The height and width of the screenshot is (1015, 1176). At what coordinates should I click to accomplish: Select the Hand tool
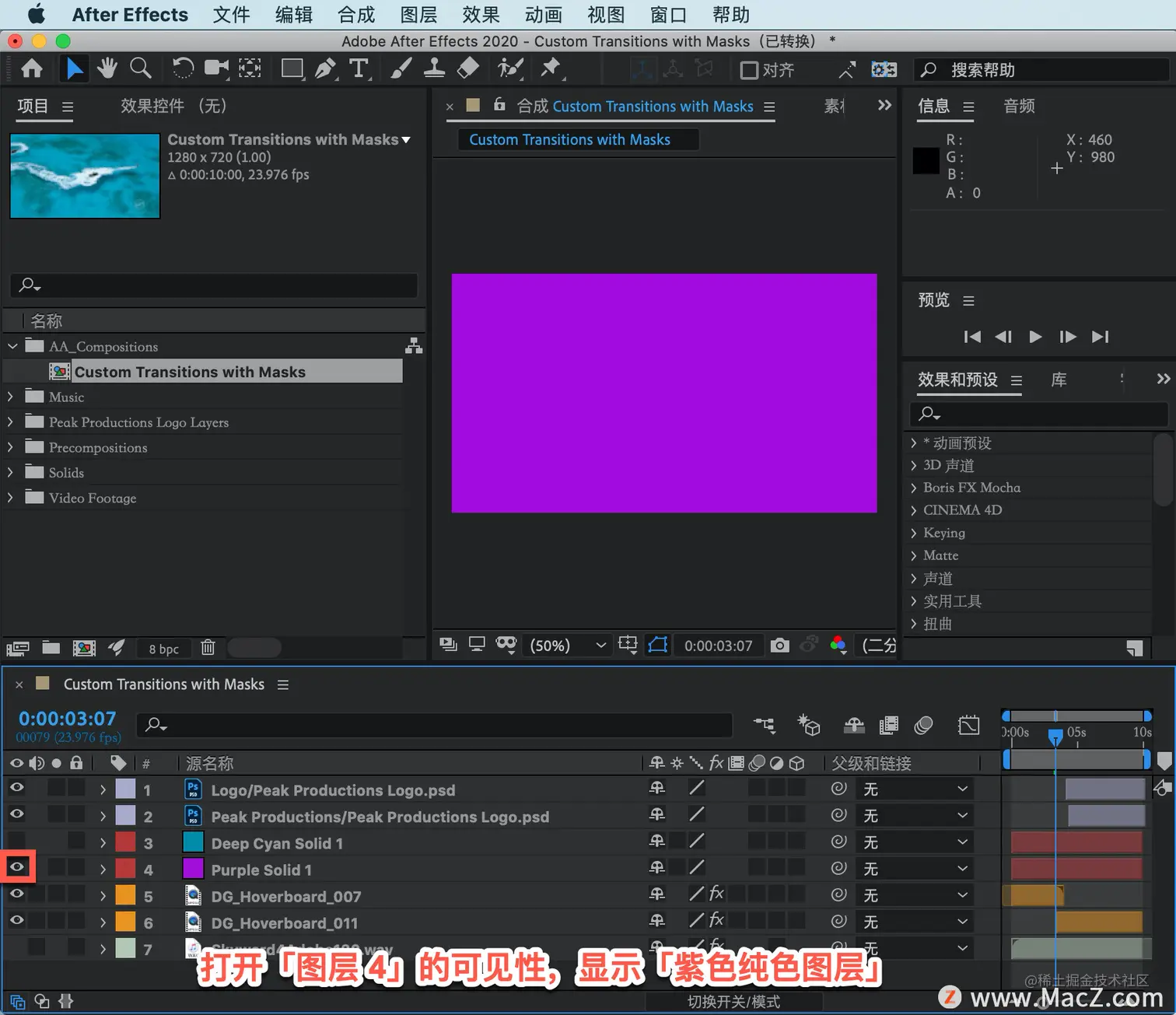pos(107,69)
